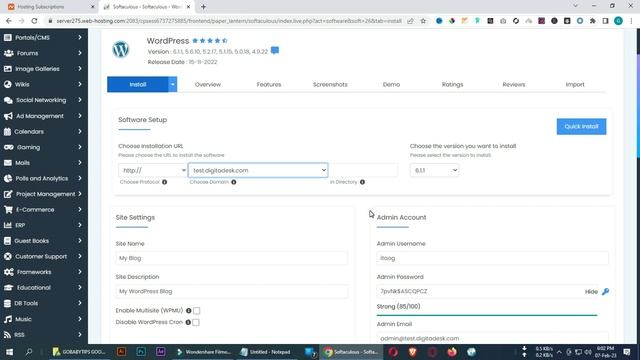Click Hide next to admin password
This screenshot has width=640, height=360.
[x=591, y=291]
